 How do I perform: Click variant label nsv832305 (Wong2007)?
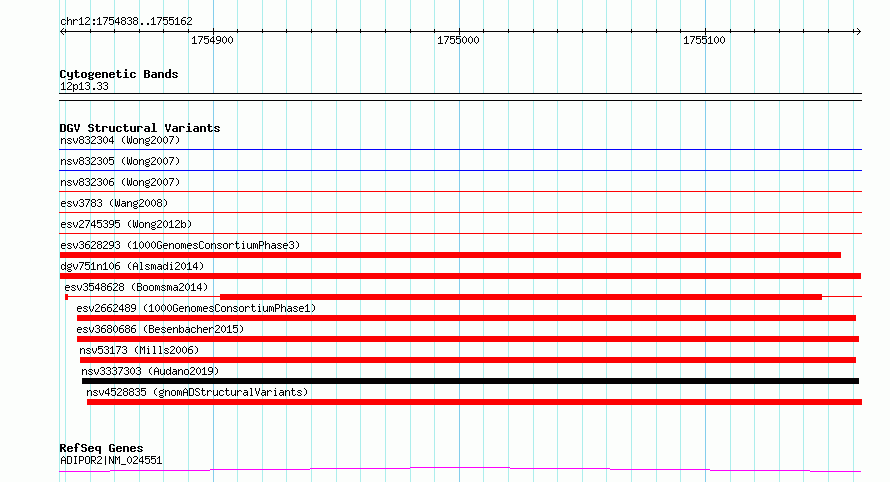[x=120, y=161]
